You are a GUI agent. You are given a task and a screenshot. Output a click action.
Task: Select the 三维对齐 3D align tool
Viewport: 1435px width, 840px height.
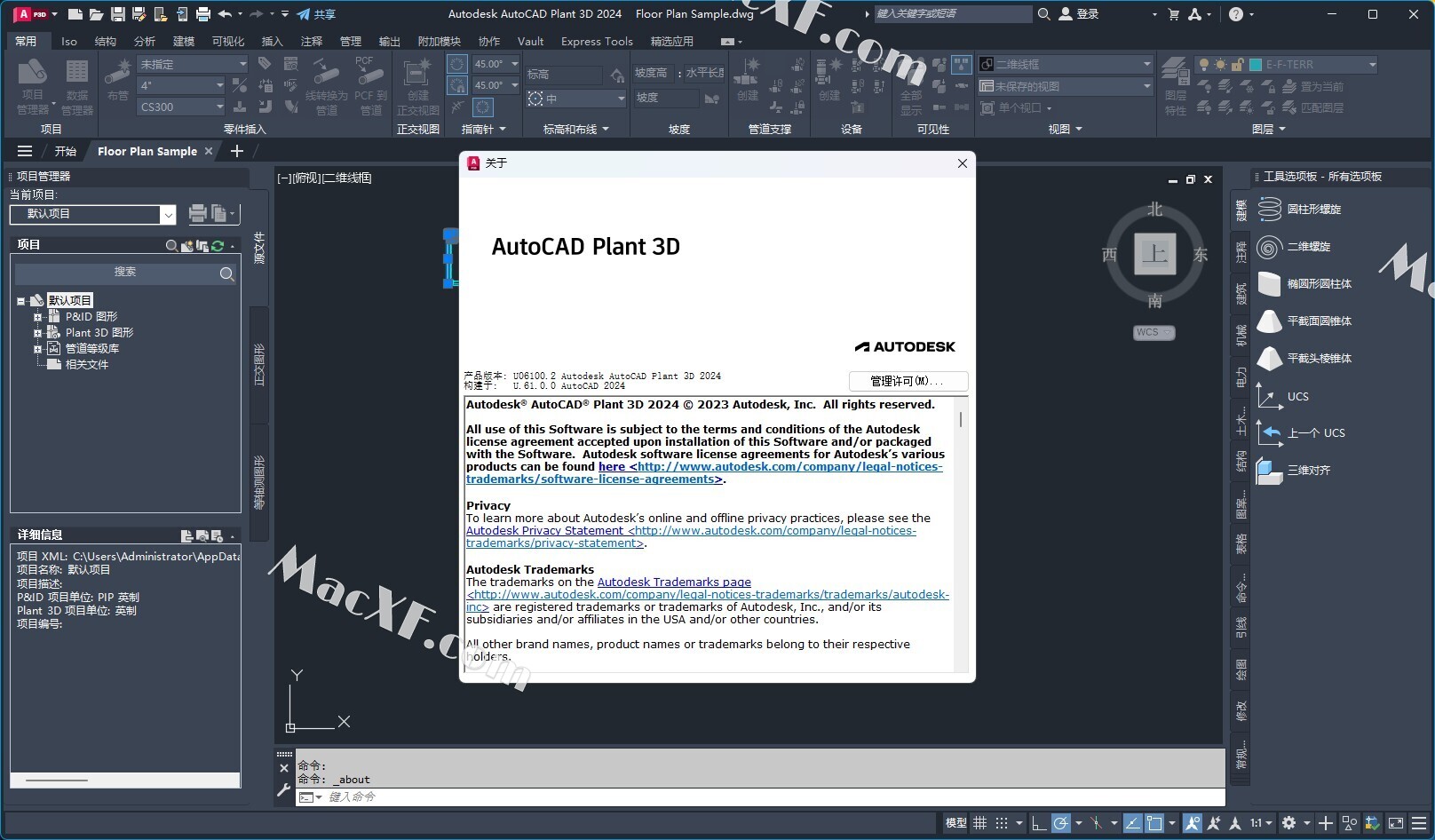coord(1294,471)
